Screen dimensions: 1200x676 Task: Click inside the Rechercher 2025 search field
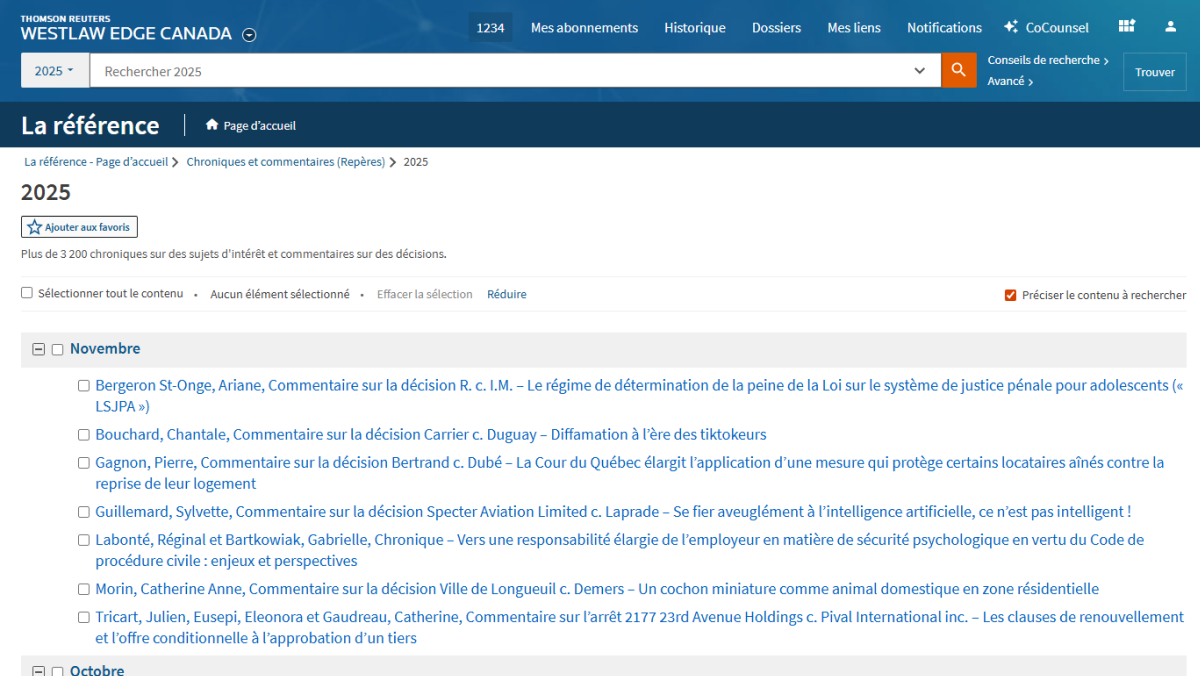pyautogui.click(x=500, y=71)
